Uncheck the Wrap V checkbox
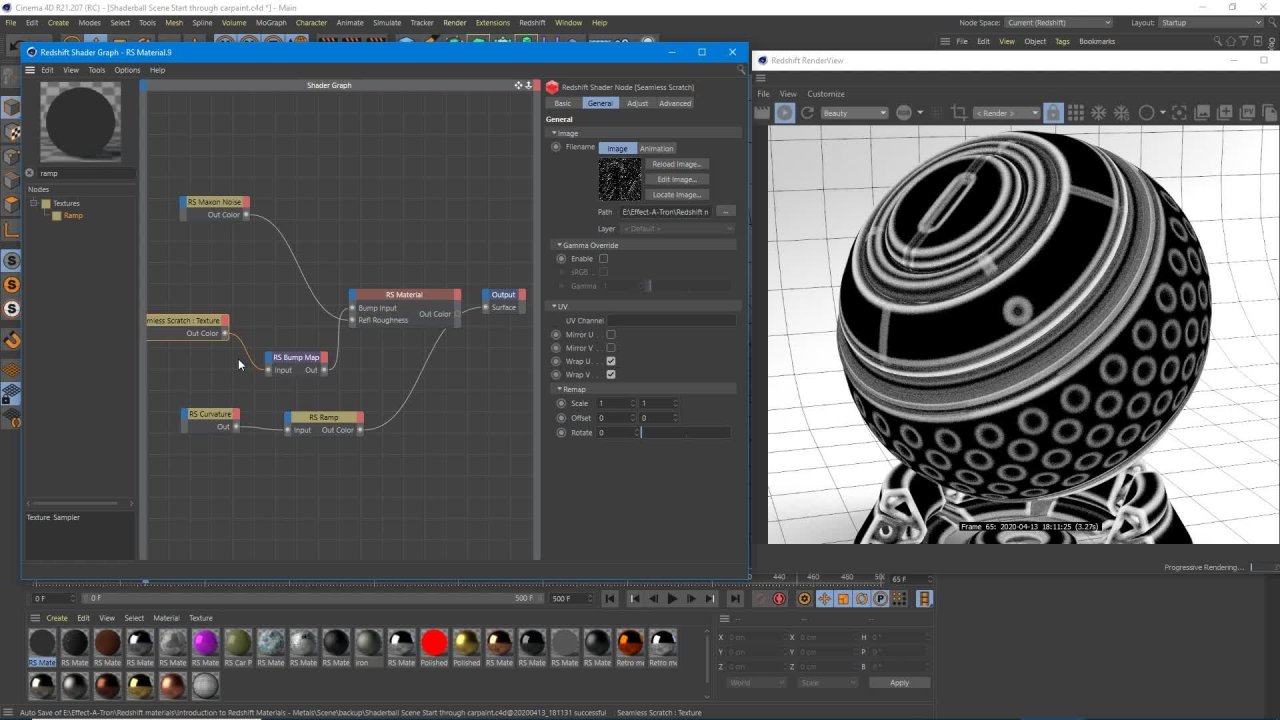 (611, 375)
